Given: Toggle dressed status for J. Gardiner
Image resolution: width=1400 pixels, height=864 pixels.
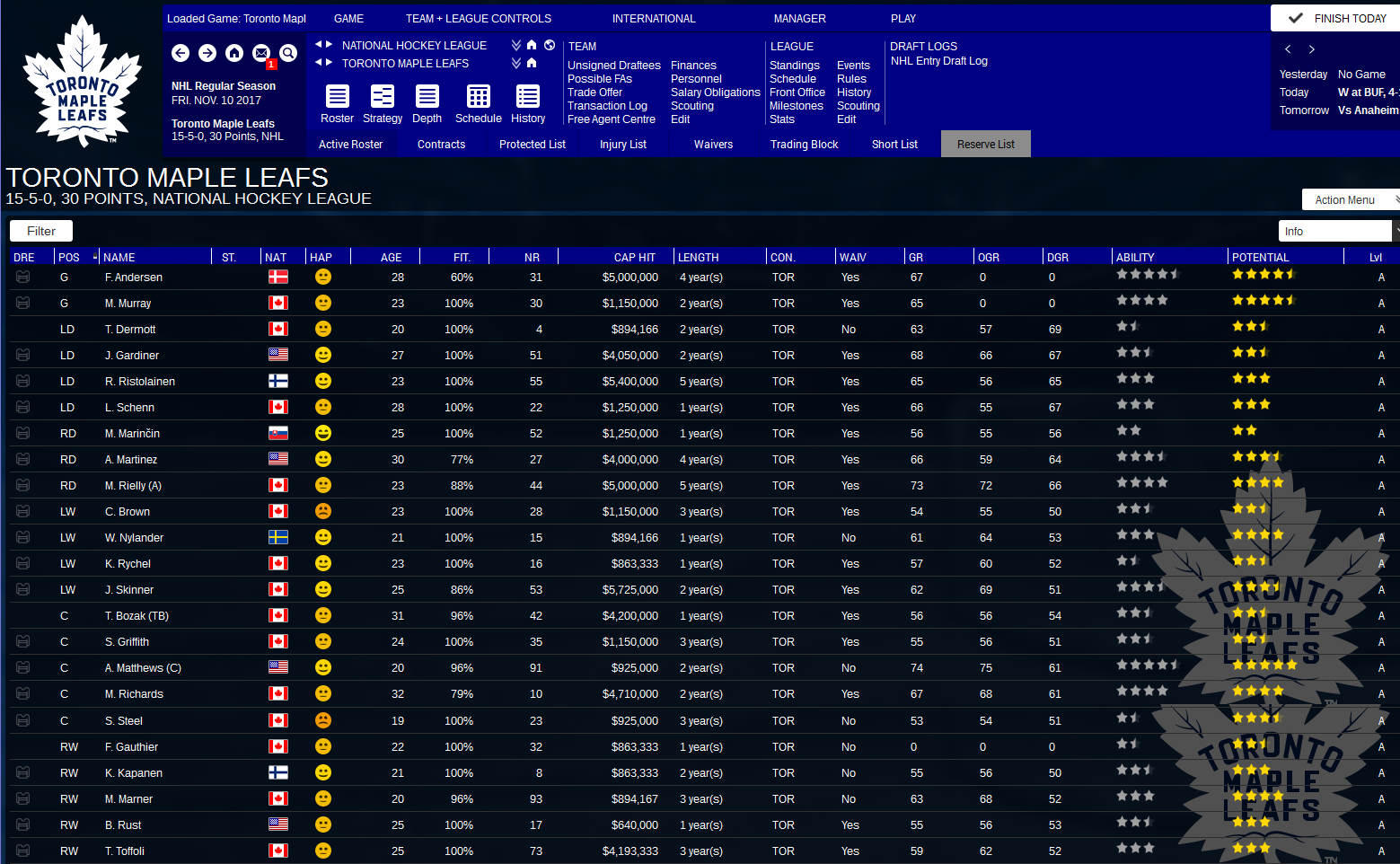Looking at the screenshot, I should tap(23, 356).
